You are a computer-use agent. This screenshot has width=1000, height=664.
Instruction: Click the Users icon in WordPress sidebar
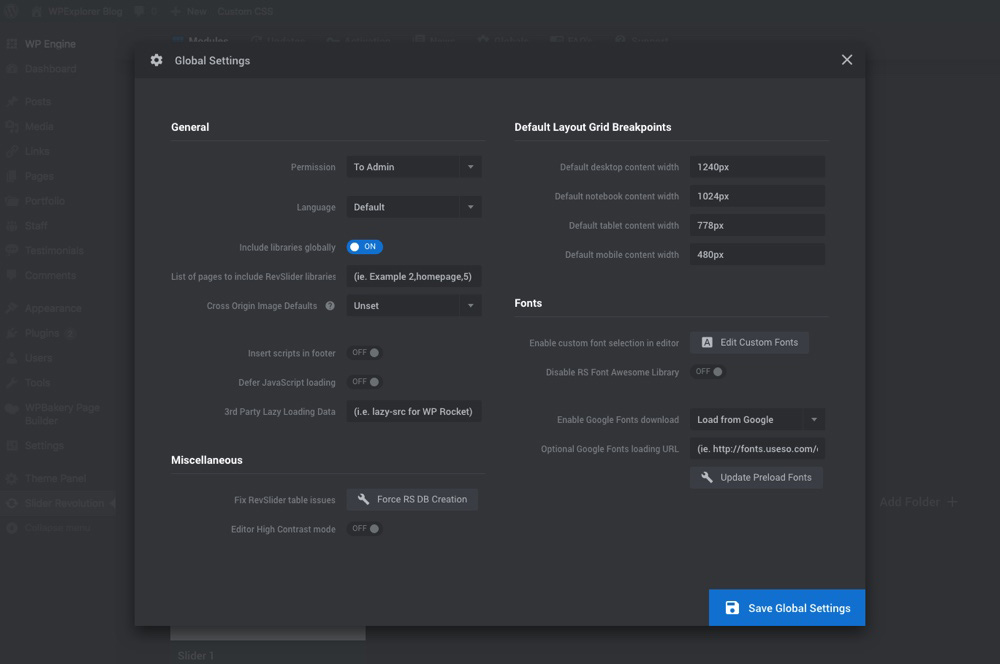pos(11,358)
